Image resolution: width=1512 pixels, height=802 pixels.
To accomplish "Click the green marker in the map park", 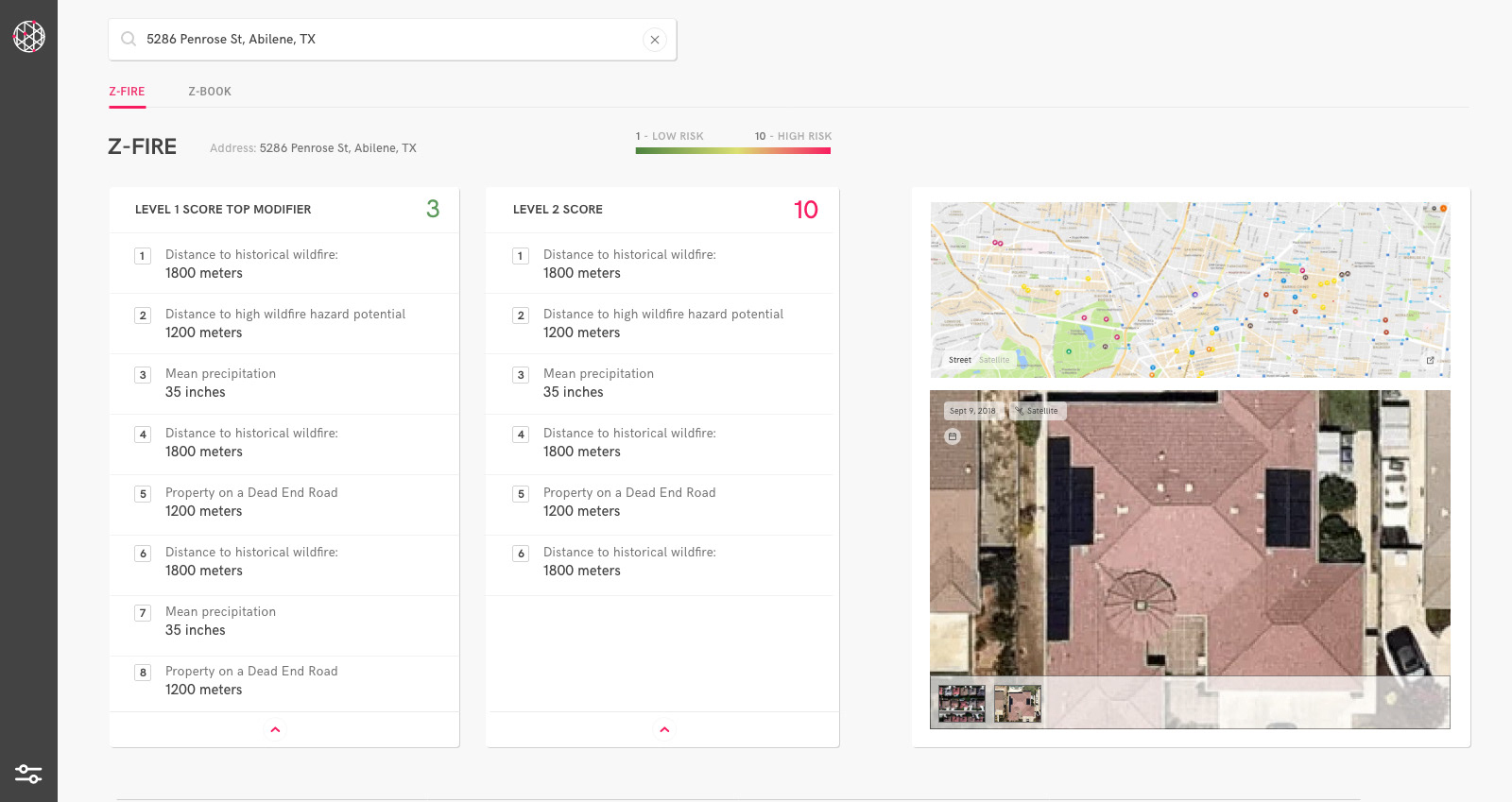I will 1069,351.
